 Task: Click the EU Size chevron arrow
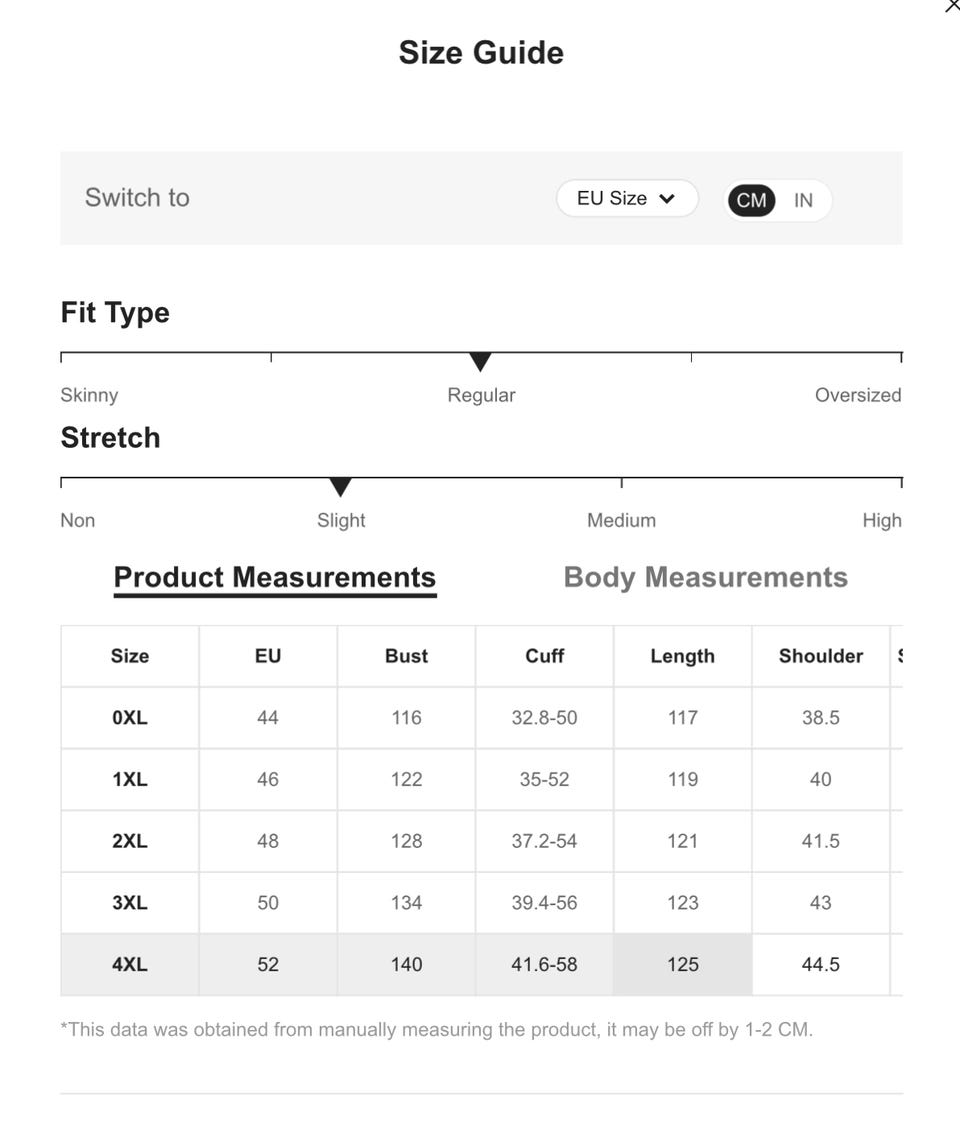[x=667, y=198]
